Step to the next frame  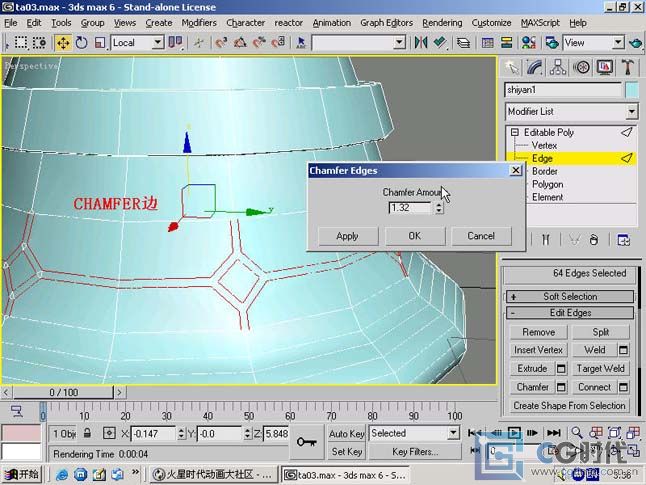click(532, 433)
